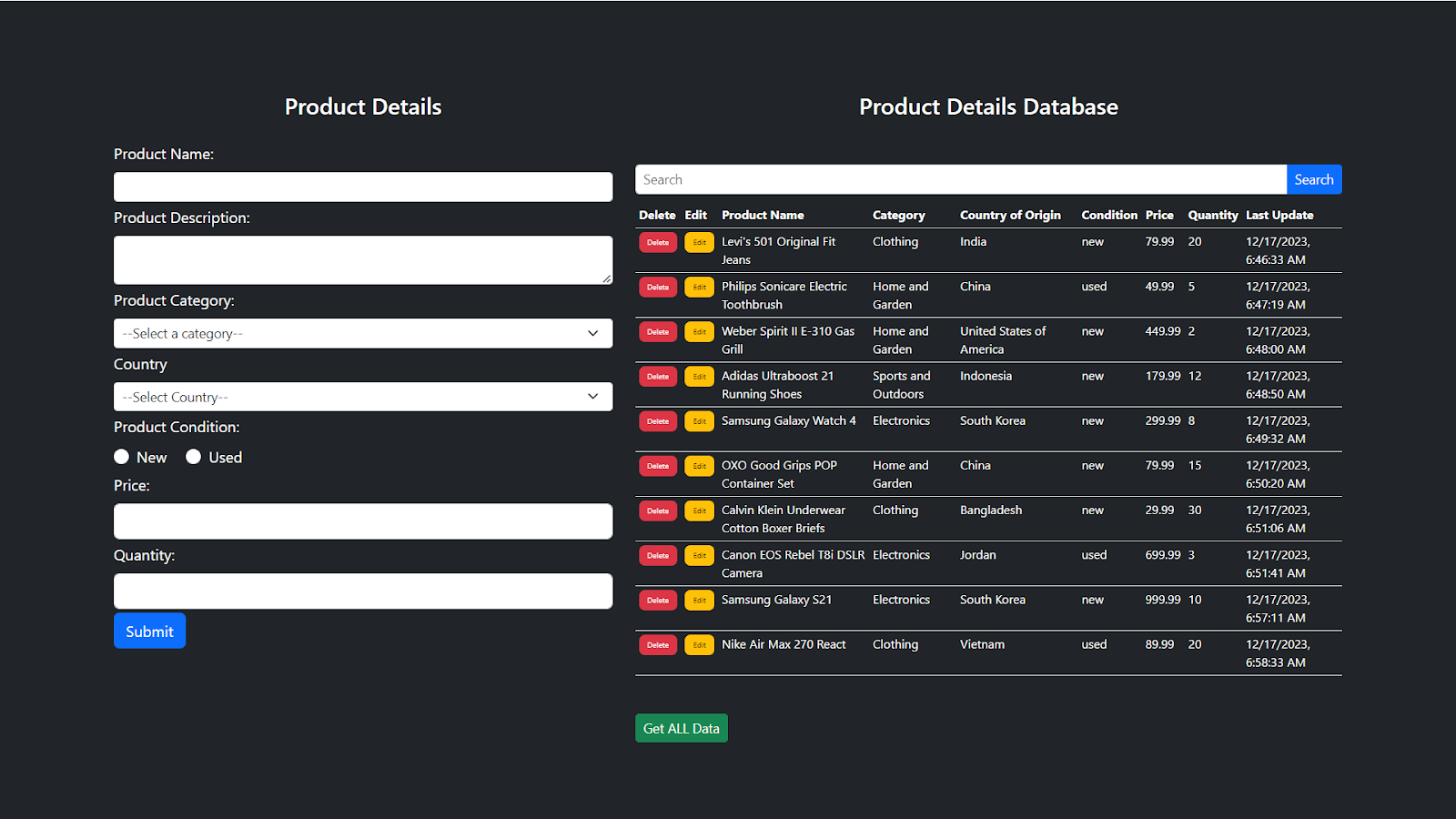This screenshot has width=1456, height=819.
Task: Click the Jordan country cell
Action: (978, 555)
